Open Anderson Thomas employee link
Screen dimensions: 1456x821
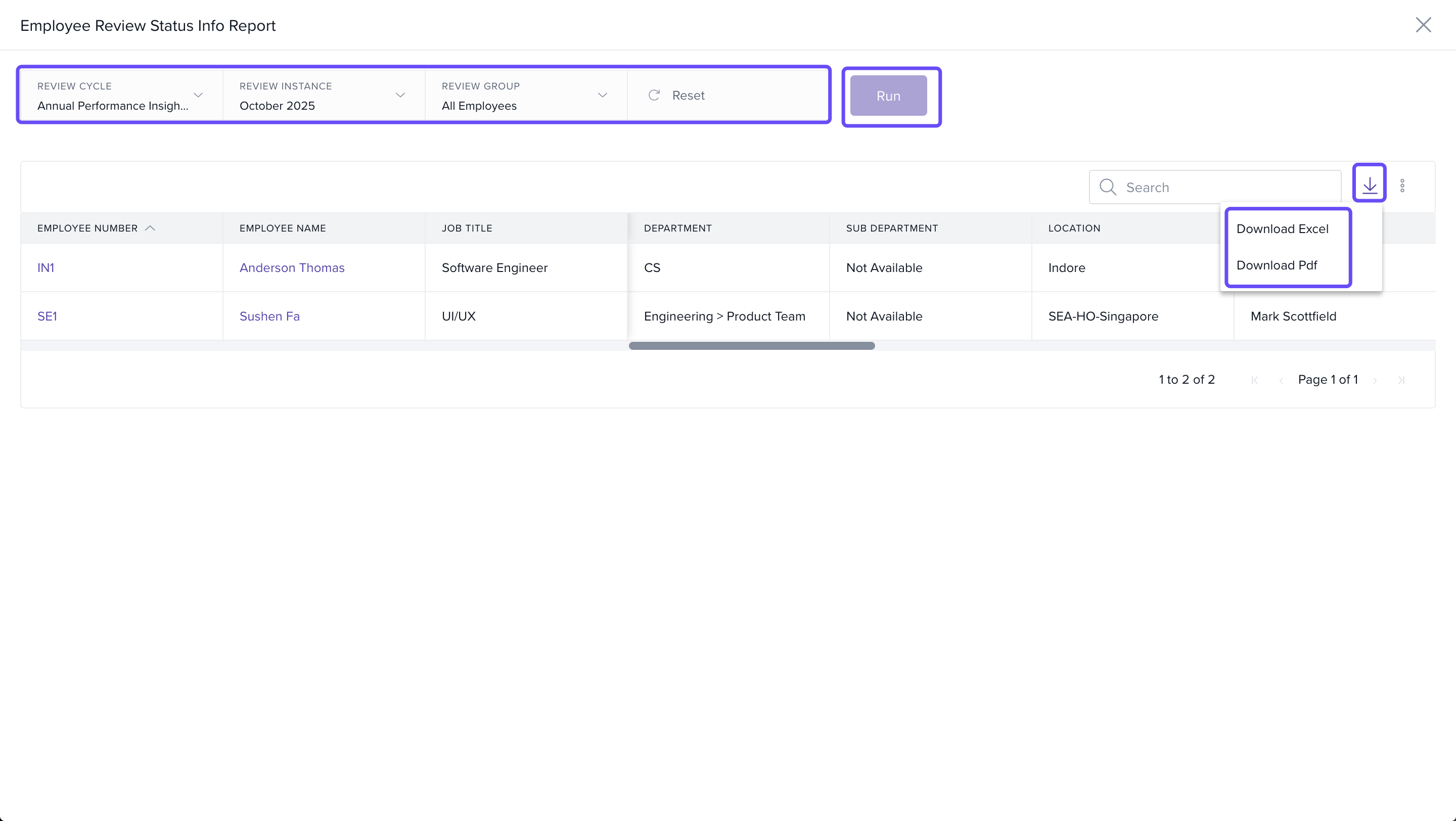pos(292,268)
